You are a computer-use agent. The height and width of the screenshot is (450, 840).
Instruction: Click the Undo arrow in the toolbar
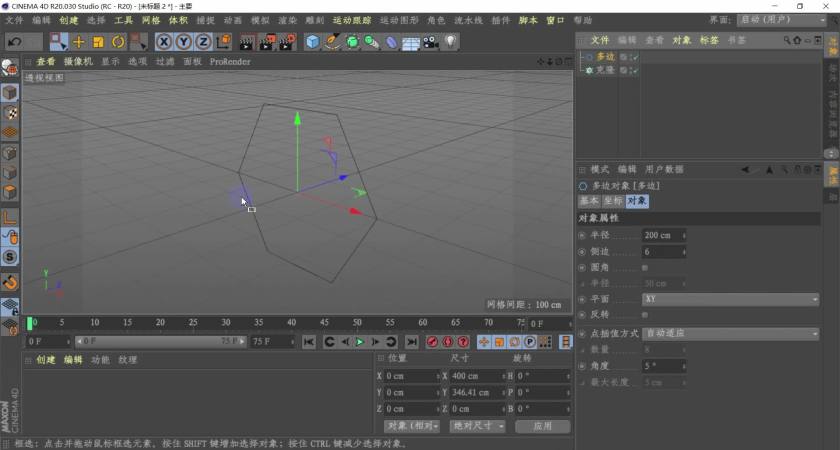point(14,41)
